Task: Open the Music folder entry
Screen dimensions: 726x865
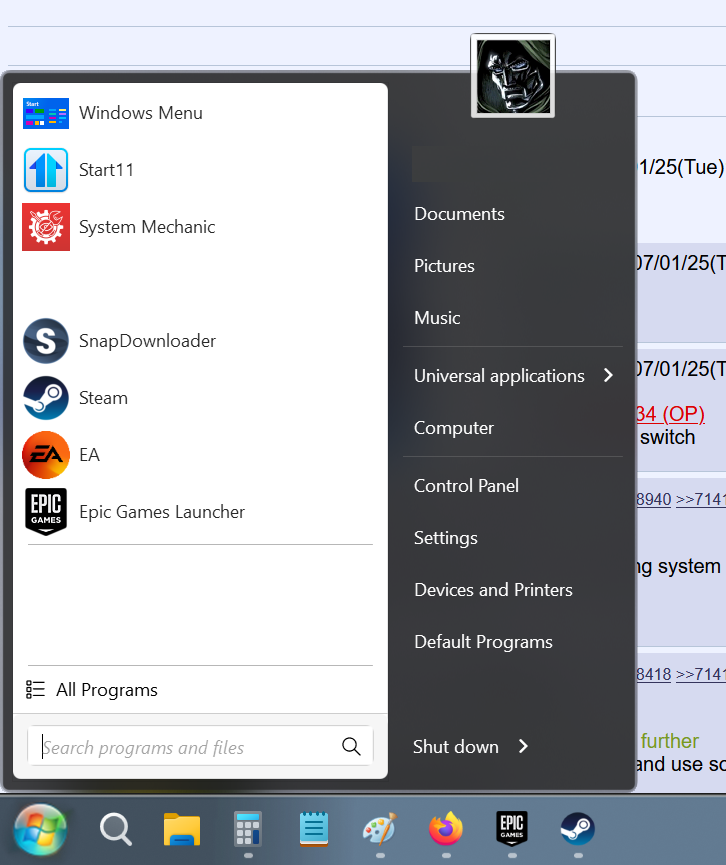Action: (437, 318)
